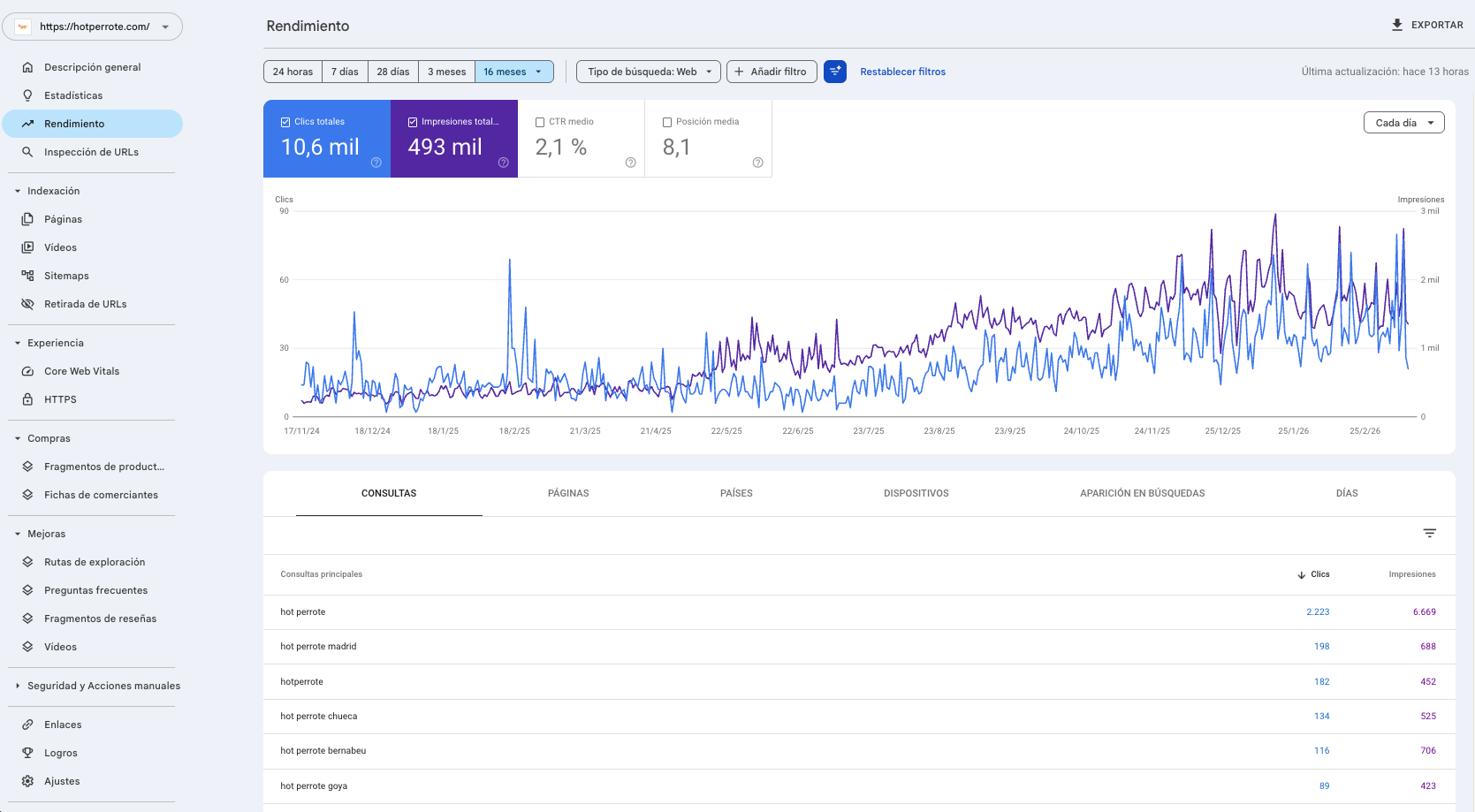This screenshot has height=812, width=1475.
Task: Click the compare filters icon beside Añadir filtro
Action: point(834,71)
